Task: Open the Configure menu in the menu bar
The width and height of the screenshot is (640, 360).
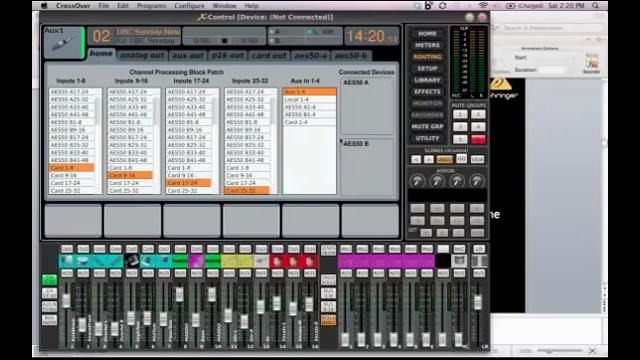Action: point(189,6)
